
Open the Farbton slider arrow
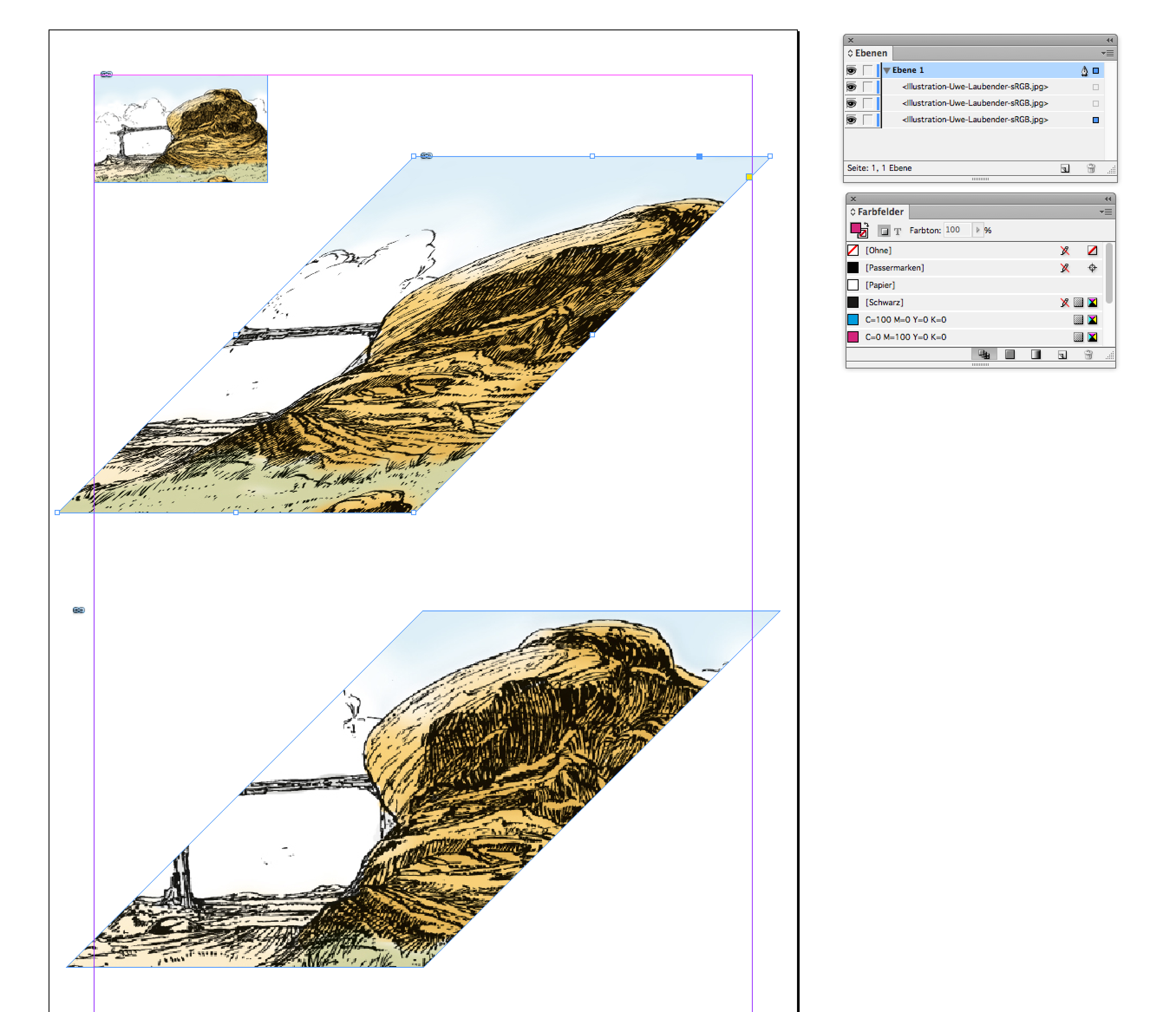(977, 230)
